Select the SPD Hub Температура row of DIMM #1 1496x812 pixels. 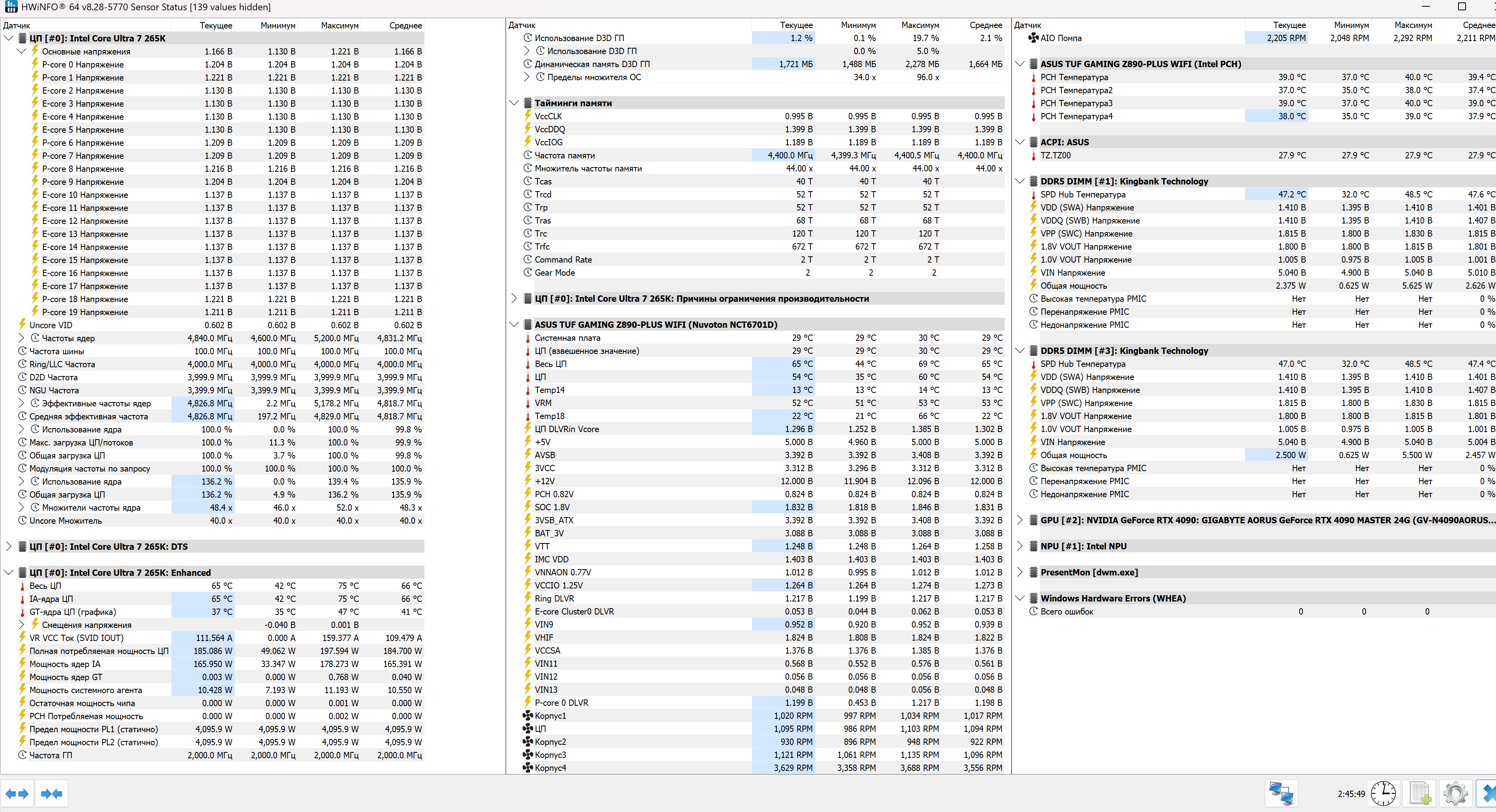[1083, 194]
